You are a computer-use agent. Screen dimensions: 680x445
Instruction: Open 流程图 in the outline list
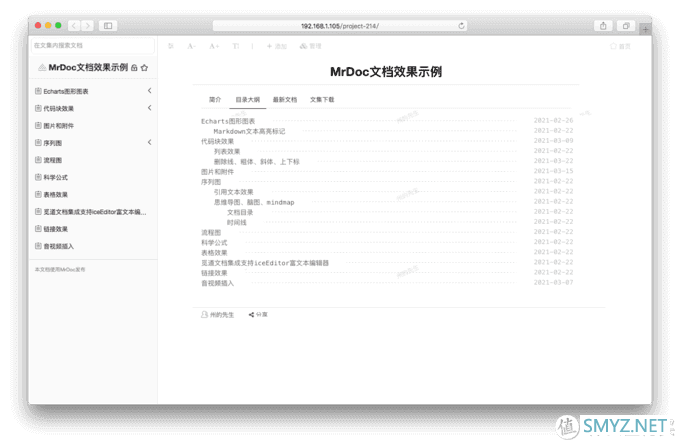(x=211, y=232)
